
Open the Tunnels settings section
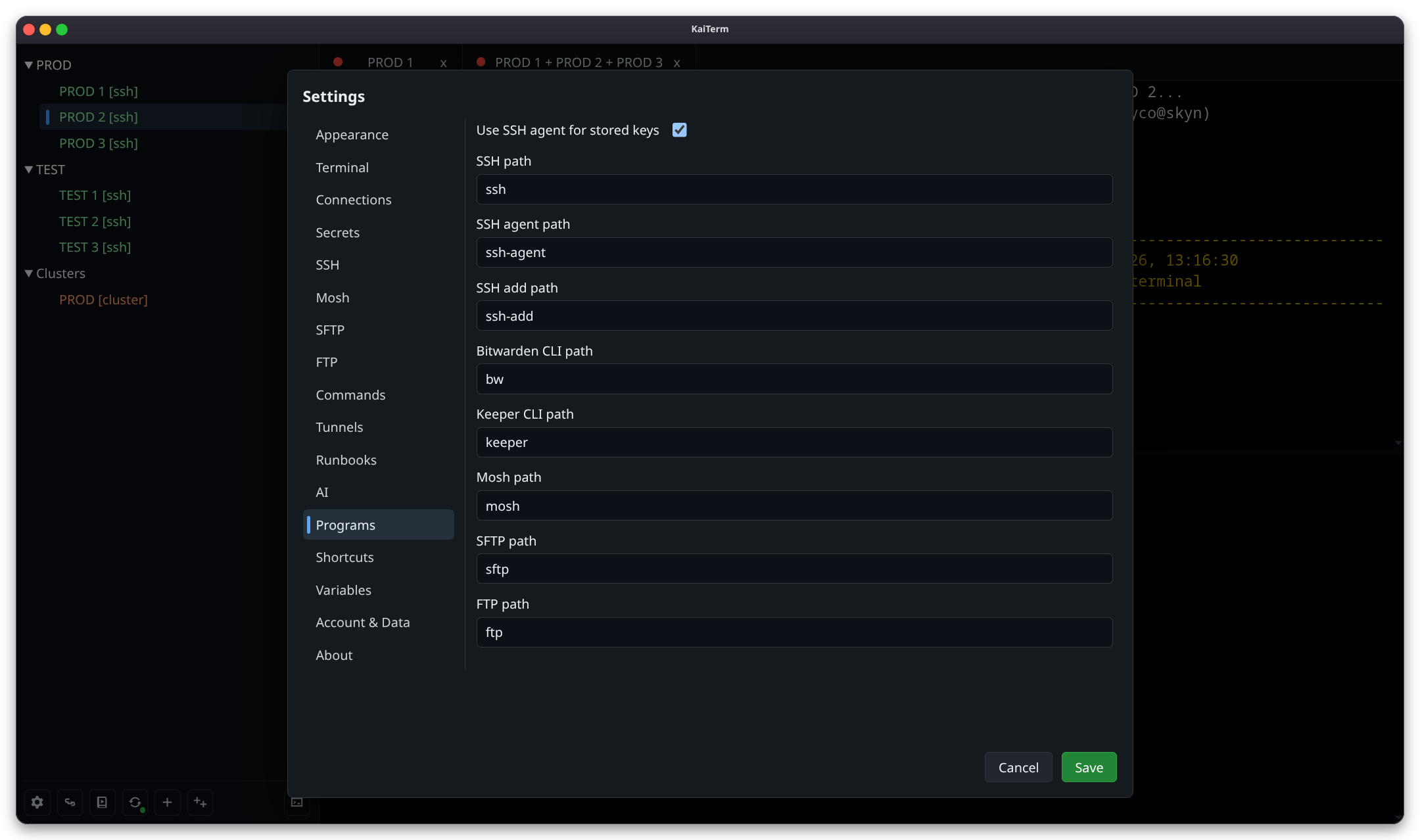[x=379, y=427]
